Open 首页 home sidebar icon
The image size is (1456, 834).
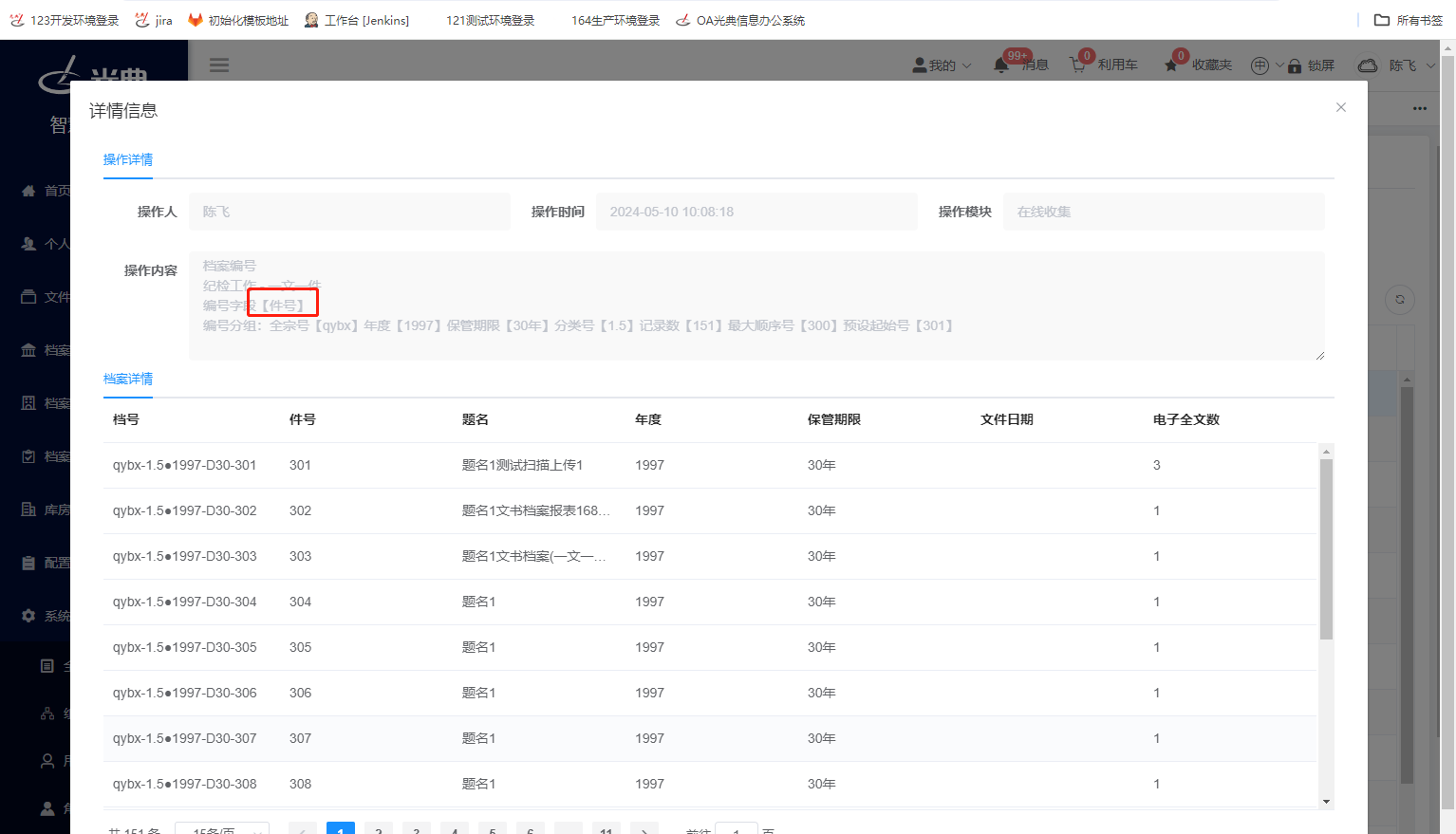[28, 191]
